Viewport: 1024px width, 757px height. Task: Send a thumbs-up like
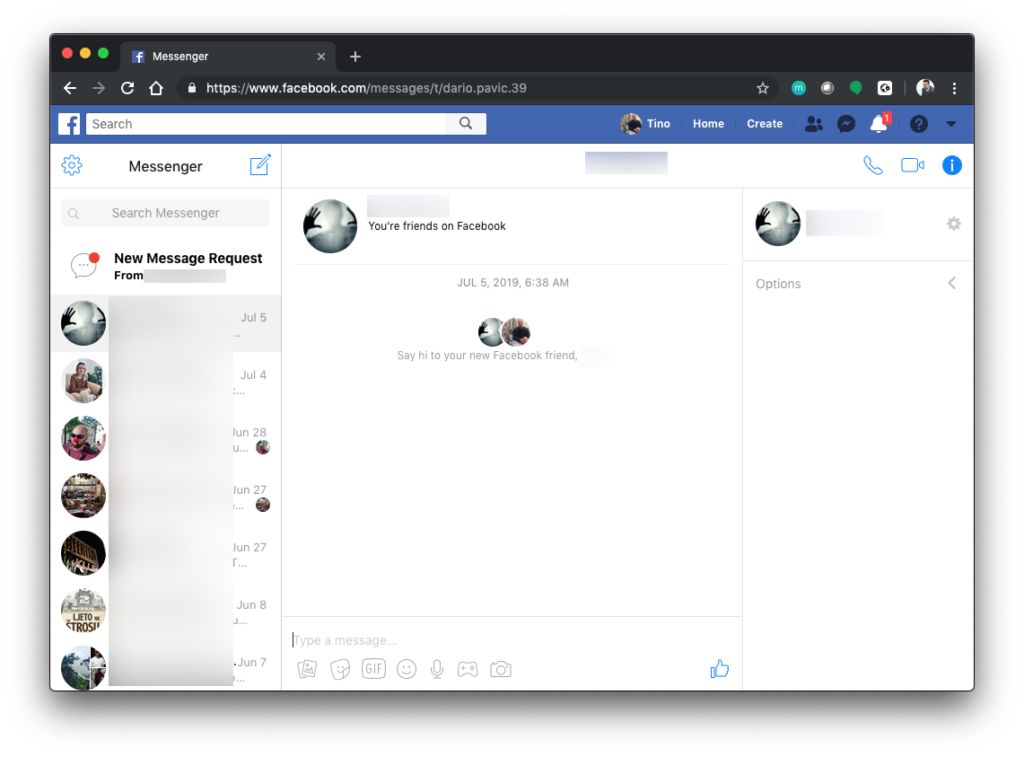pyautogui.click(x=719, y=669)
